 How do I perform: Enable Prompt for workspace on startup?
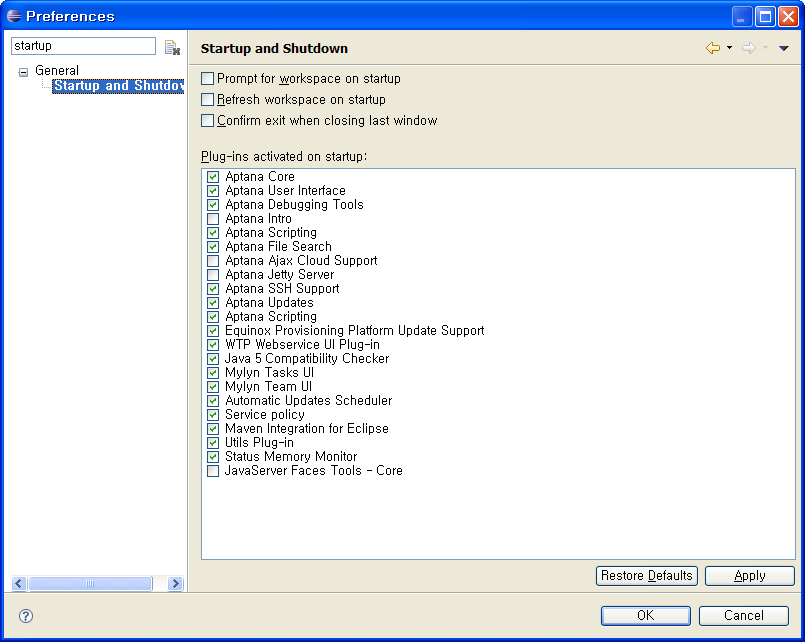tap(207, 79)
